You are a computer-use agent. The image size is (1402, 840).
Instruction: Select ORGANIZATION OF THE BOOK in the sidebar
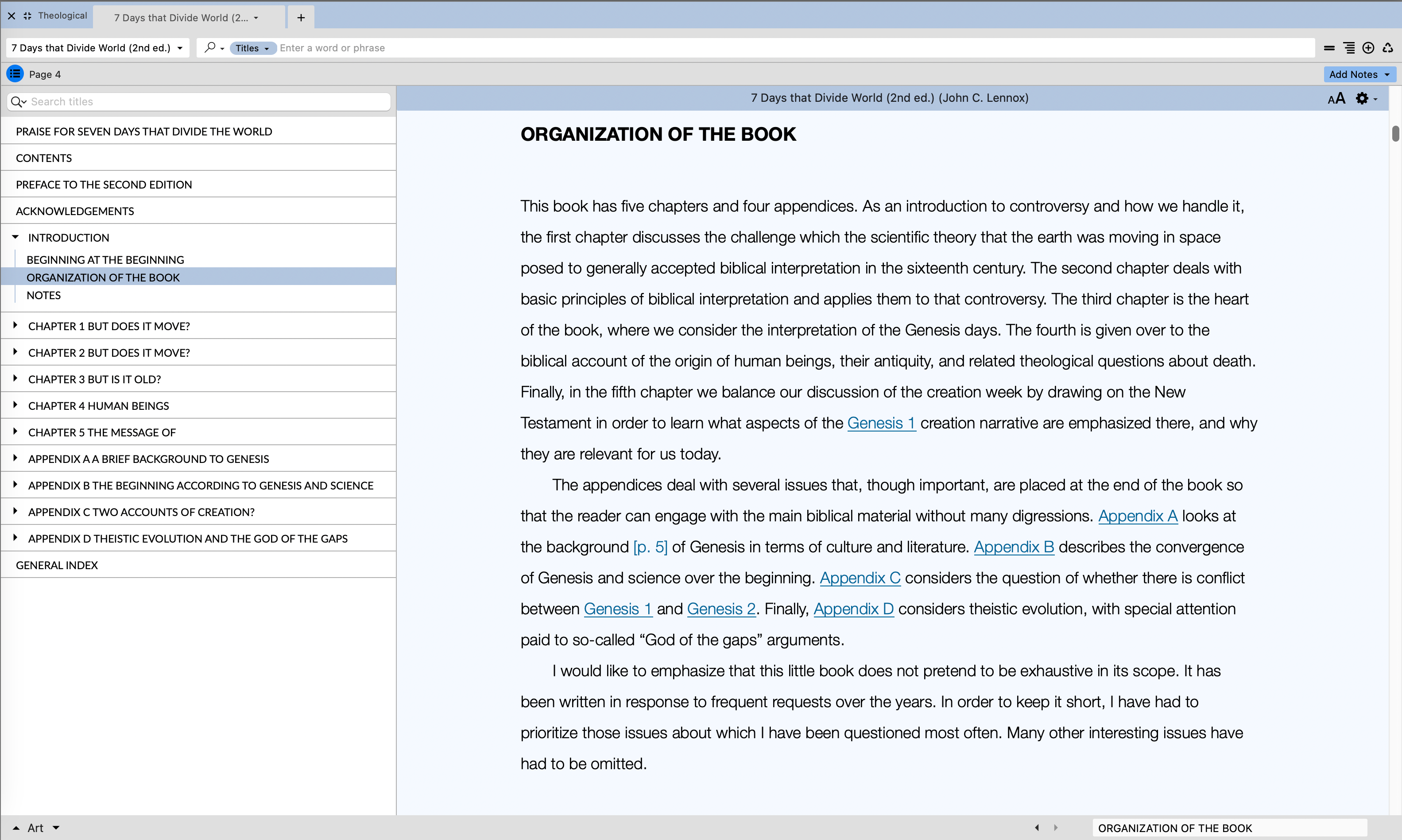coord(198,277)
